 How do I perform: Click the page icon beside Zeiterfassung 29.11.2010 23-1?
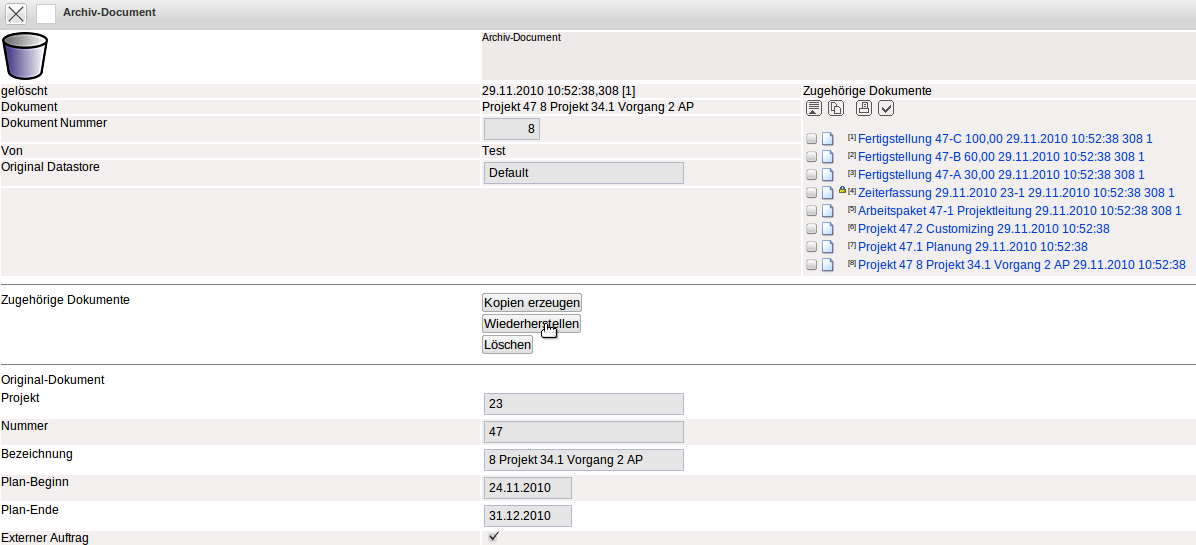pyautogui.click(x=827, y=193)
